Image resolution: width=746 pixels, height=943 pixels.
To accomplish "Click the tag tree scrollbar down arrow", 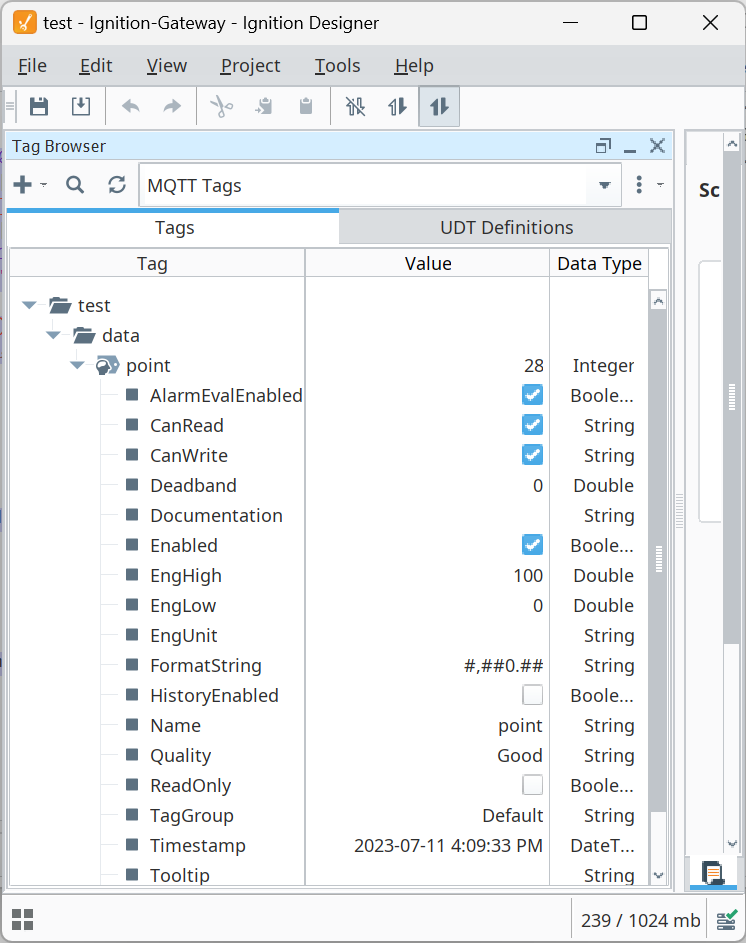I will 658,876.
